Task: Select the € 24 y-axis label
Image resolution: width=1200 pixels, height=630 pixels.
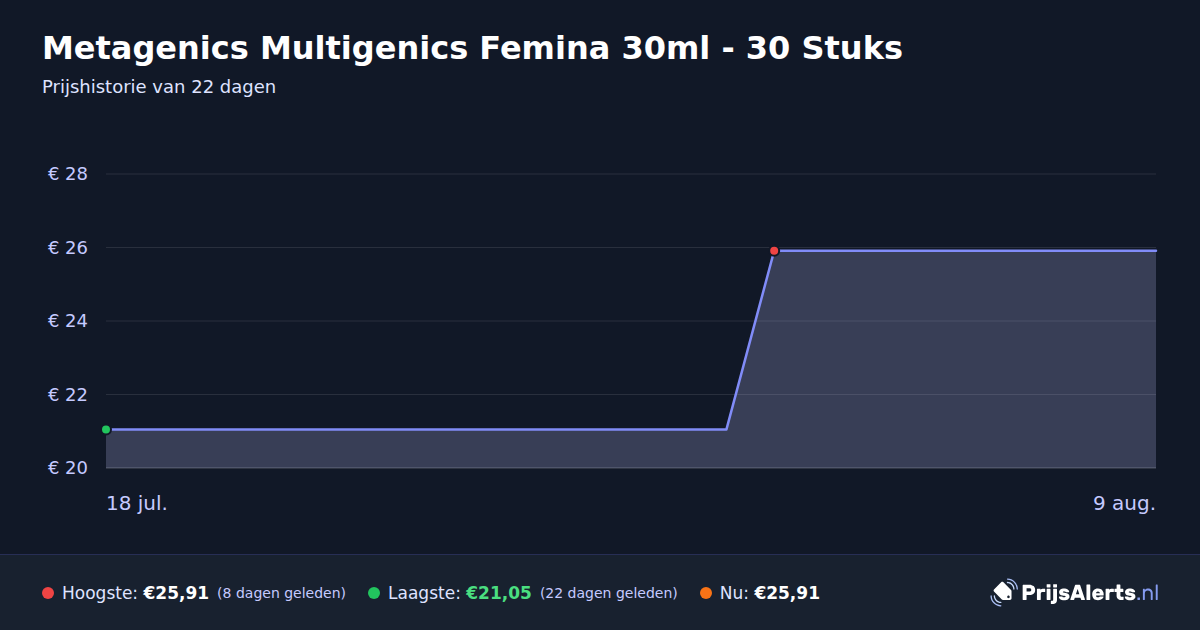Action: [x=68, y=321]
